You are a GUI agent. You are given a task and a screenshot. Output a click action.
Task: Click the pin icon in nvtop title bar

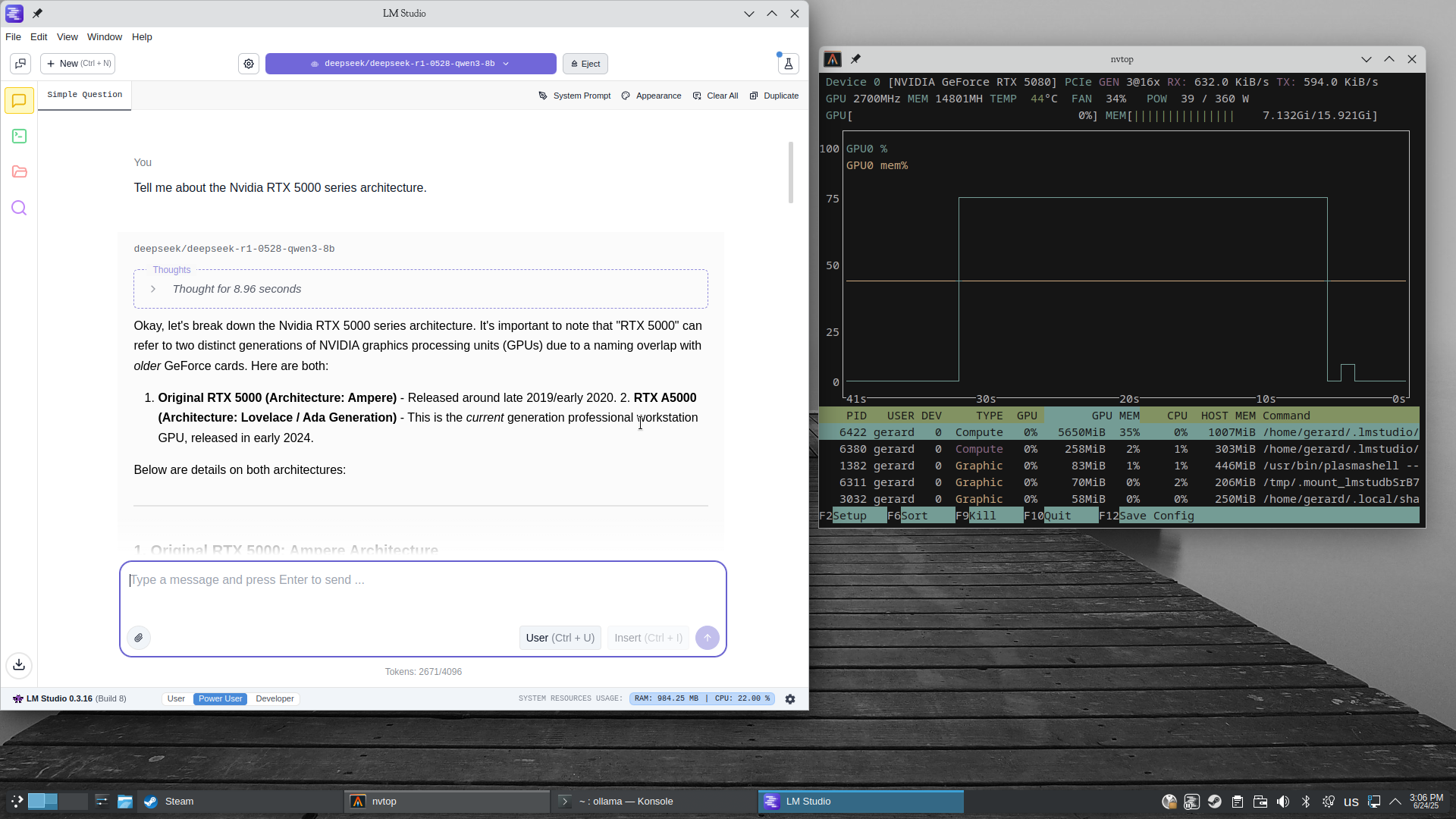(x=856, y=59)
